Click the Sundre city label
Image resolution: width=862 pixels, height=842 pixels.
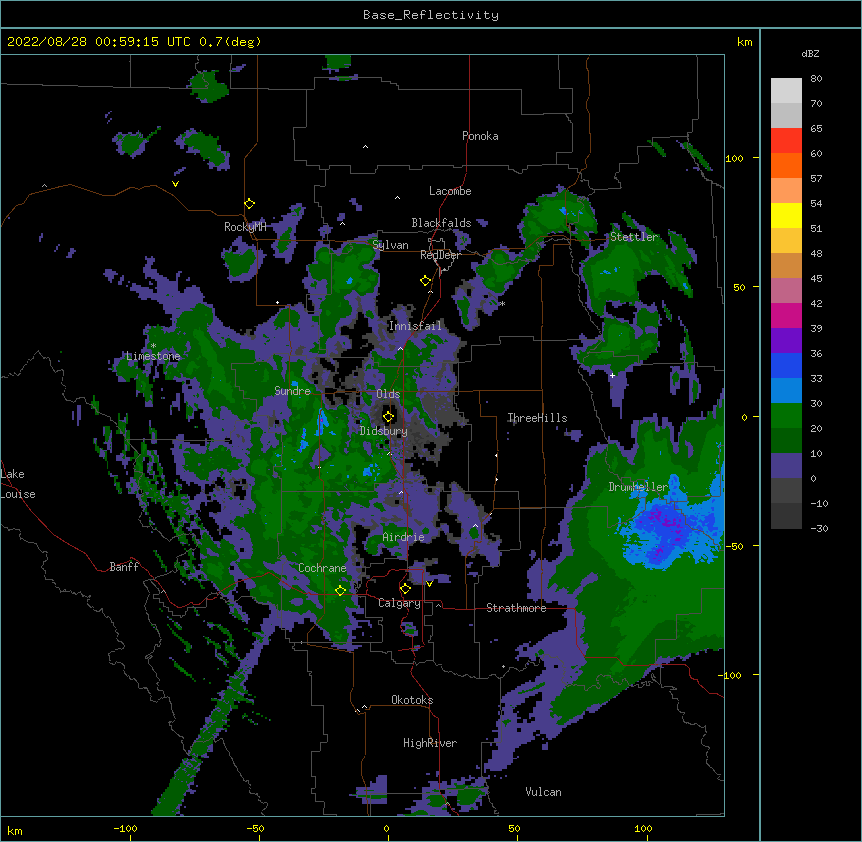(x=292, y=391)
